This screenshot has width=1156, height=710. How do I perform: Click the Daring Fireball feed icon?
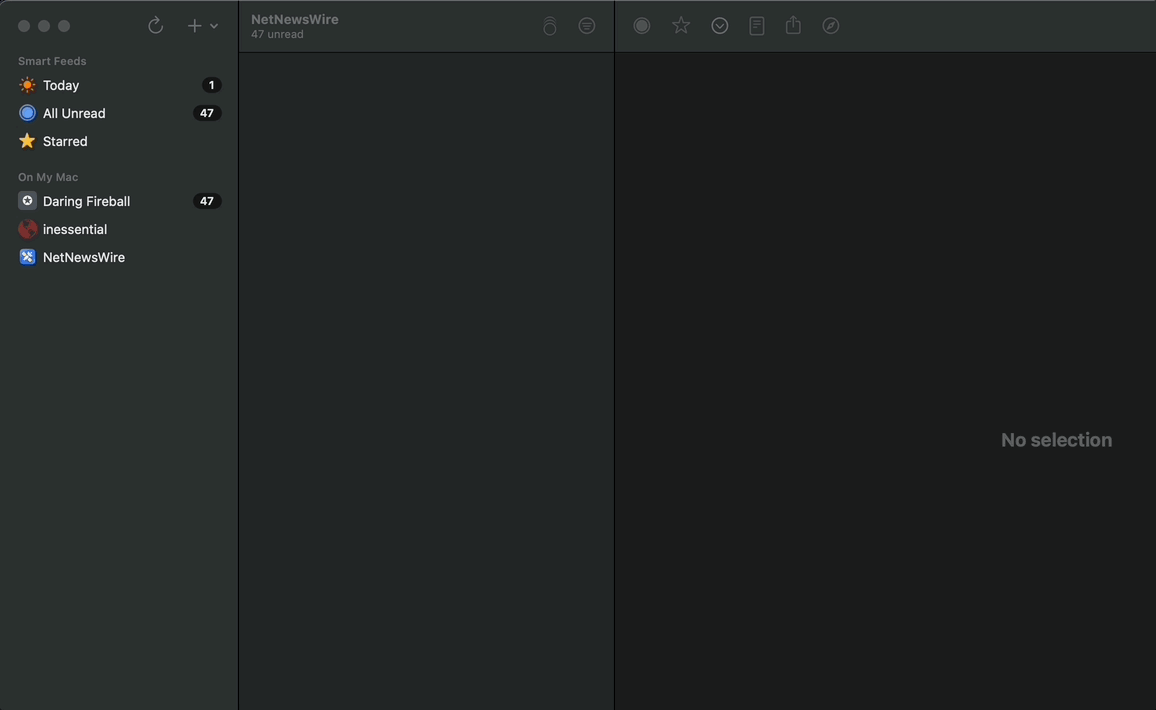27,201
